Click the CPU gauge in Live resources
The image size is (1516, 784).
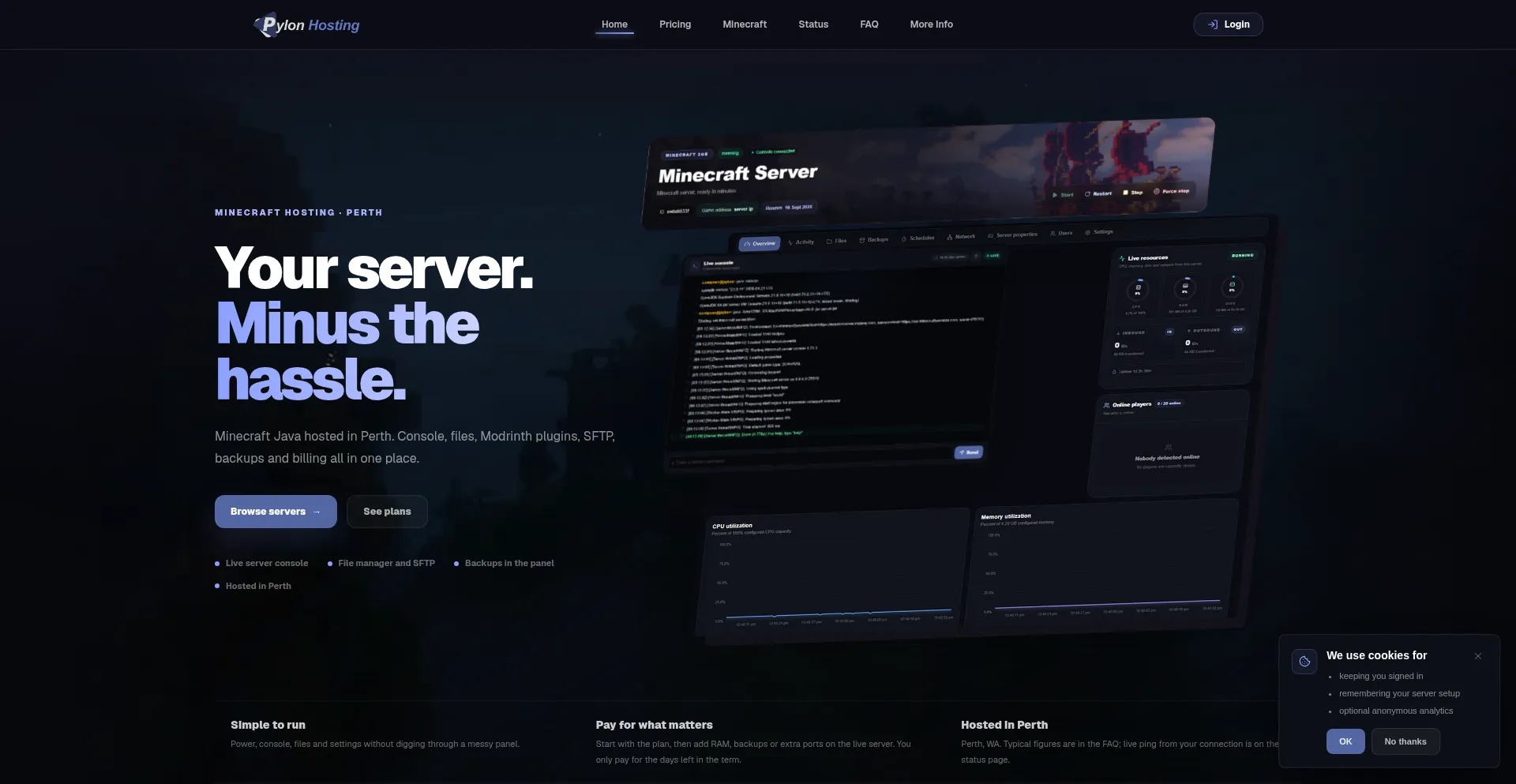(1138, 288)
